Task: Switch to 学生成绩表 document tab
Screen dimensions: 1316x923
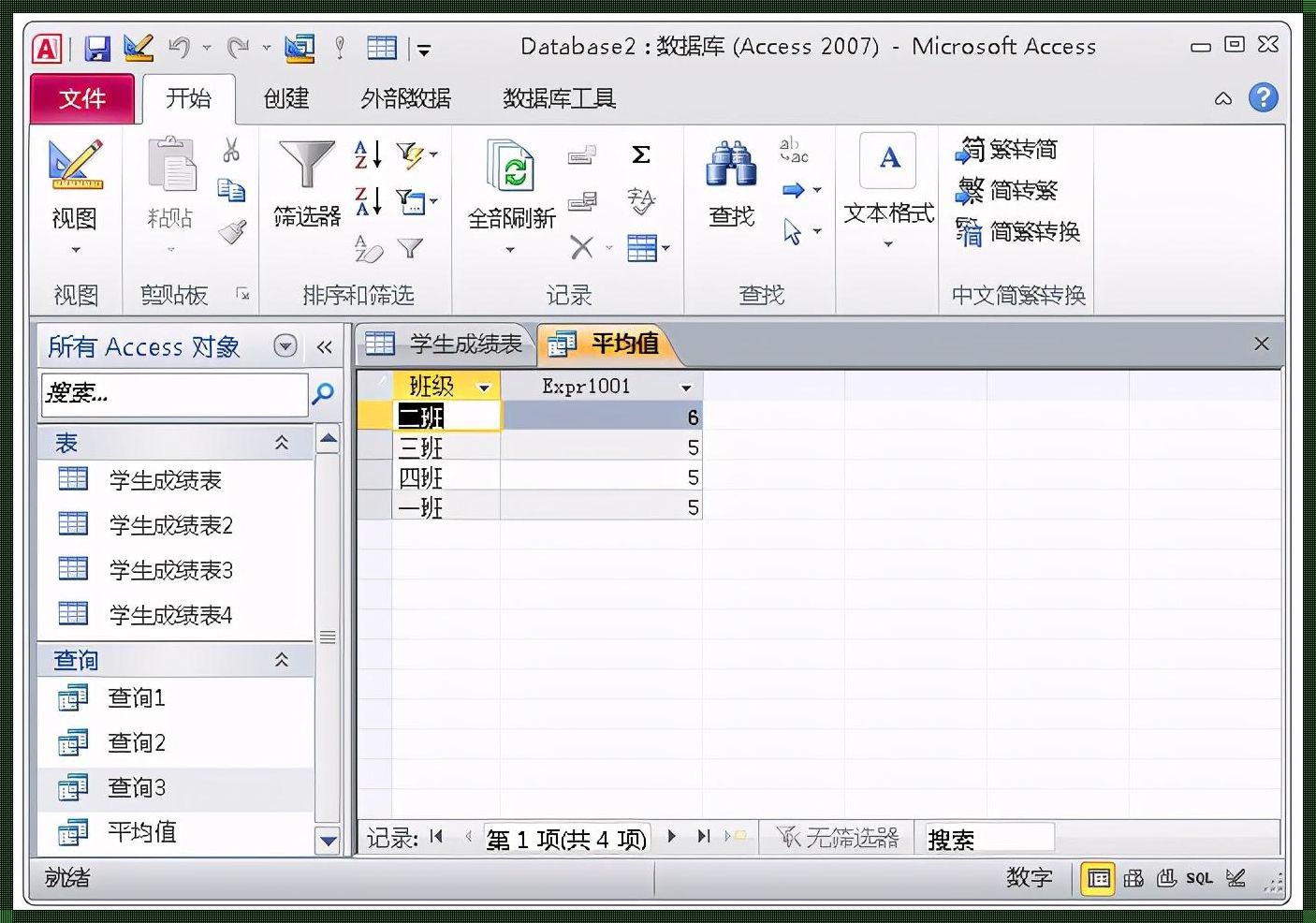Action: pos(446,344)
